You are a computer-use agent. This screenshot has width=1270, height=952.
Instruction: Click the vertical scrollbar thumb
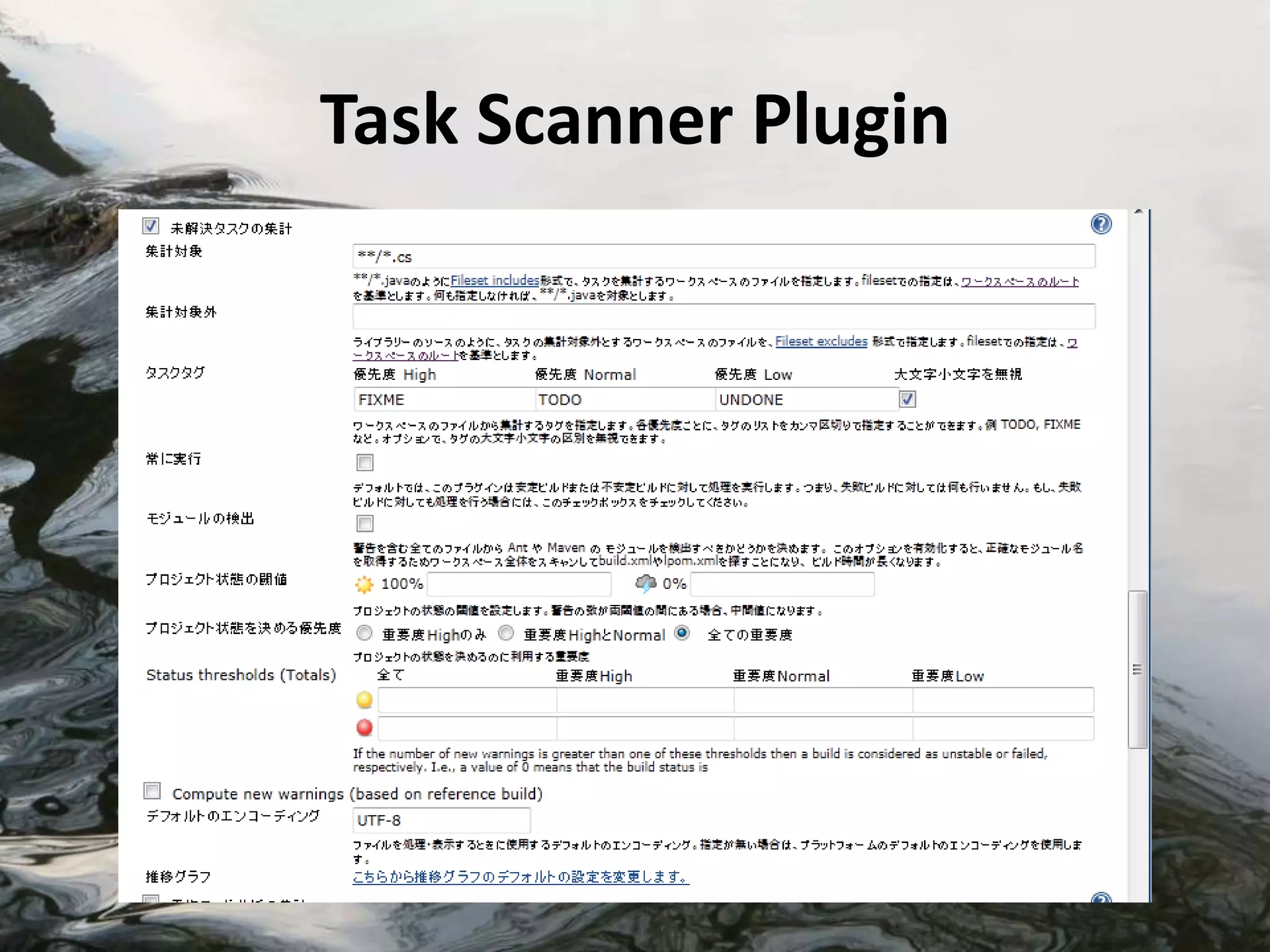click(1137, 670)
